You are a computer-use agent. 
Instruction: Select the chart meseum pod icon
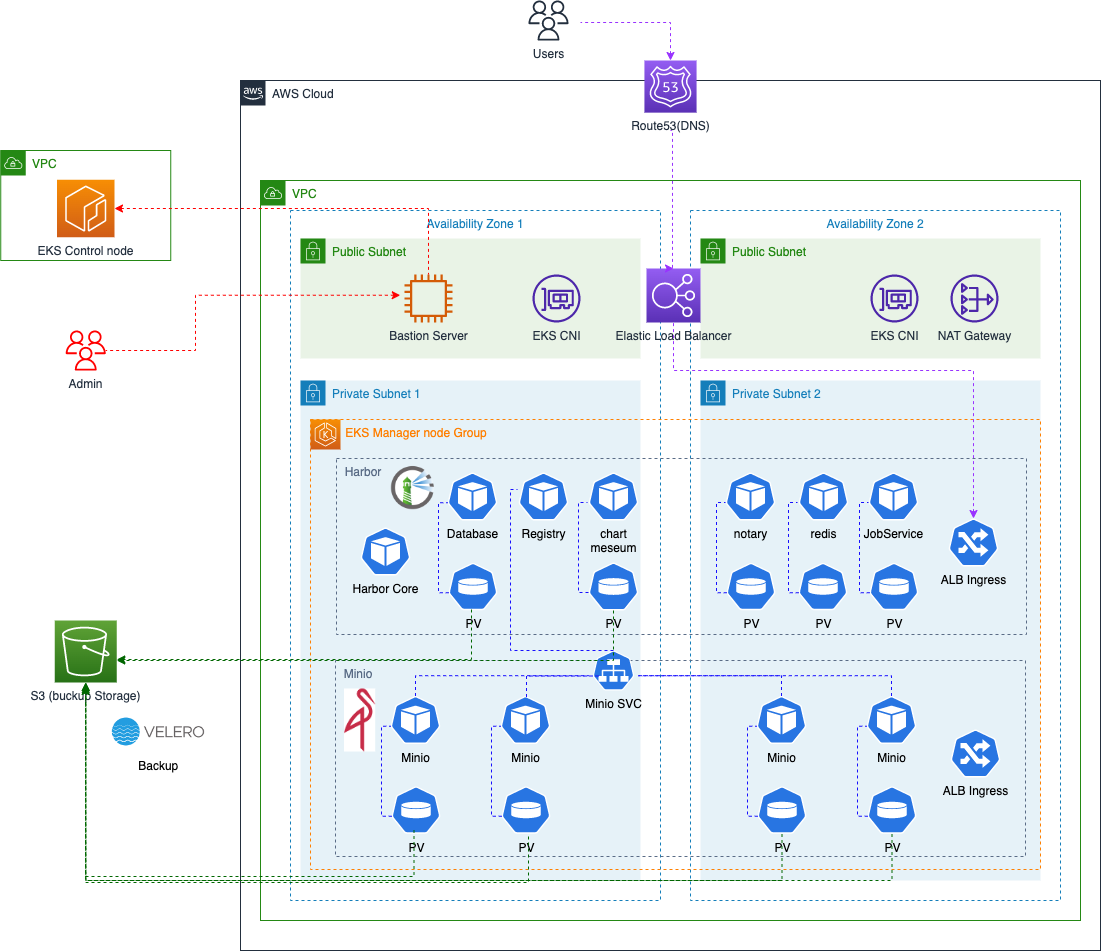pos(614,497)
